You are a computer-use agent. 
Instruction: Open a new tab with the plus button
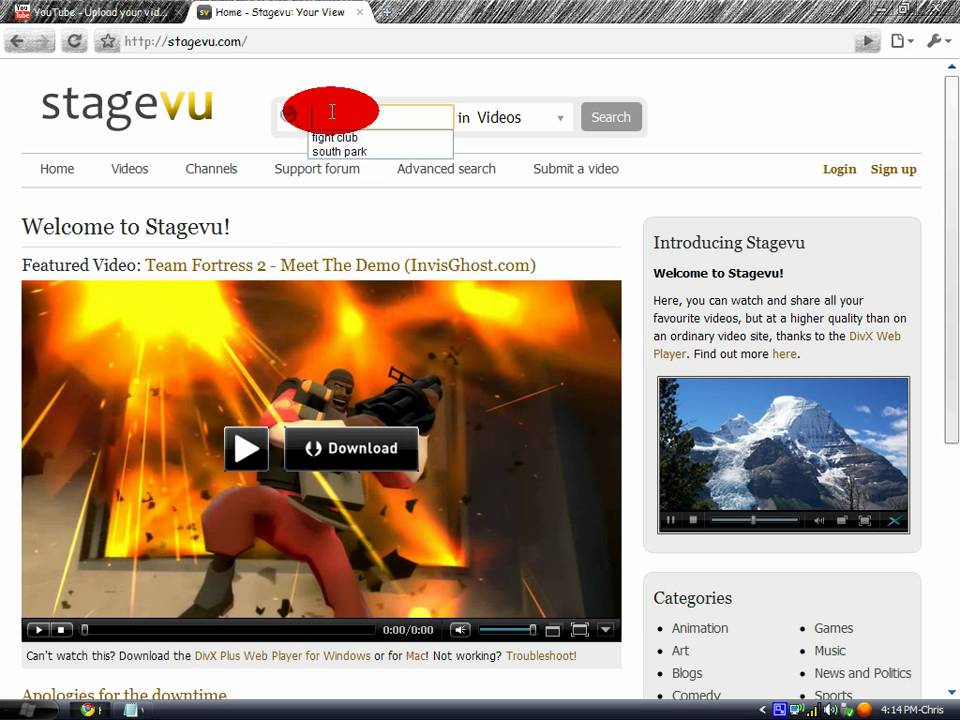point(386,12)
